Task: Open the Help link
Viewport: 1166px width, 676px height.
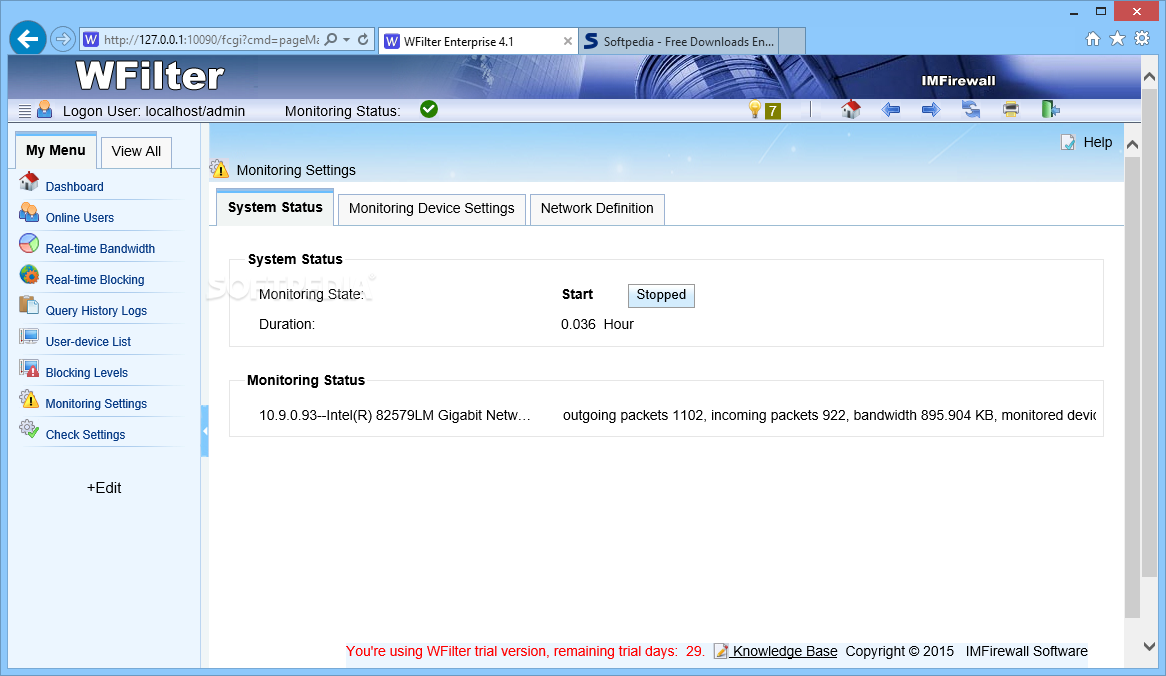Action: [1098, 142]
